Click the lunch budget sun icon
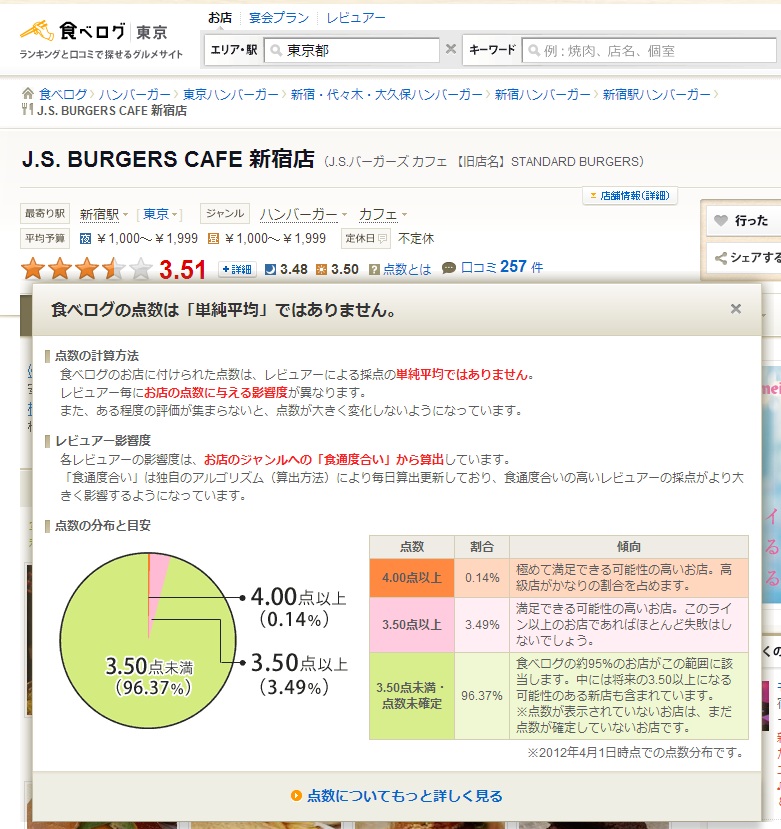The height and width of the screenshot is (829, 781). [x=213, y=238]
